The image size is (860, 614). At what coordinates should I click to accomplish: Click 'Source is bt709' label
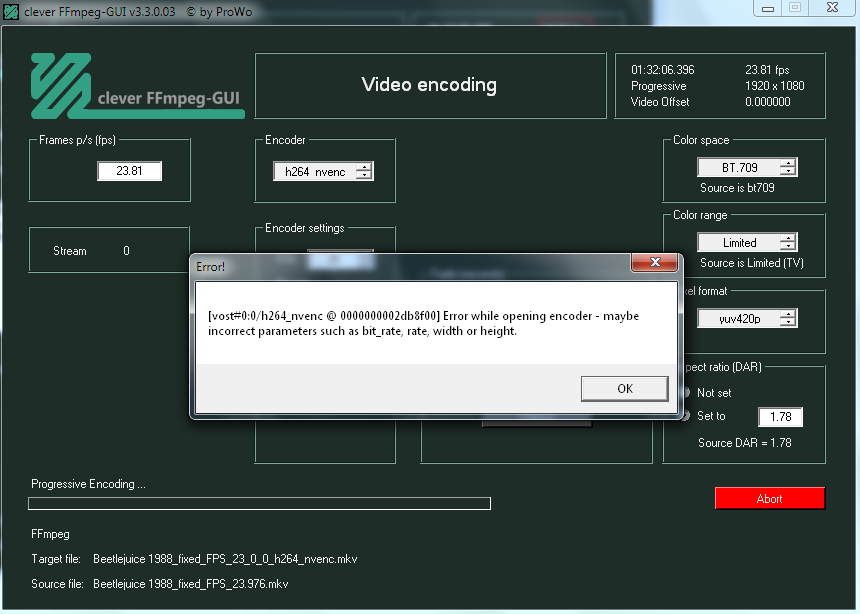[737, 188]
